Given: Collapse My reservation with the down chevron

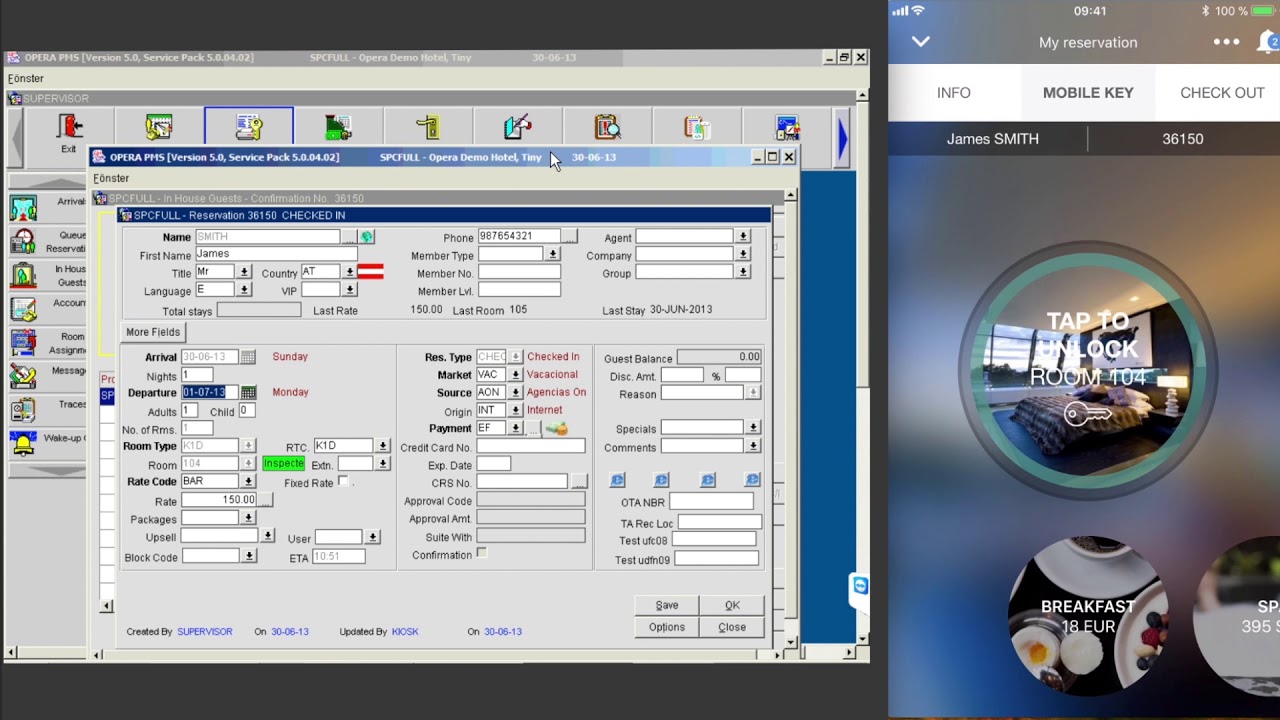Looking at the screenshot, I should tap(921, 42).
